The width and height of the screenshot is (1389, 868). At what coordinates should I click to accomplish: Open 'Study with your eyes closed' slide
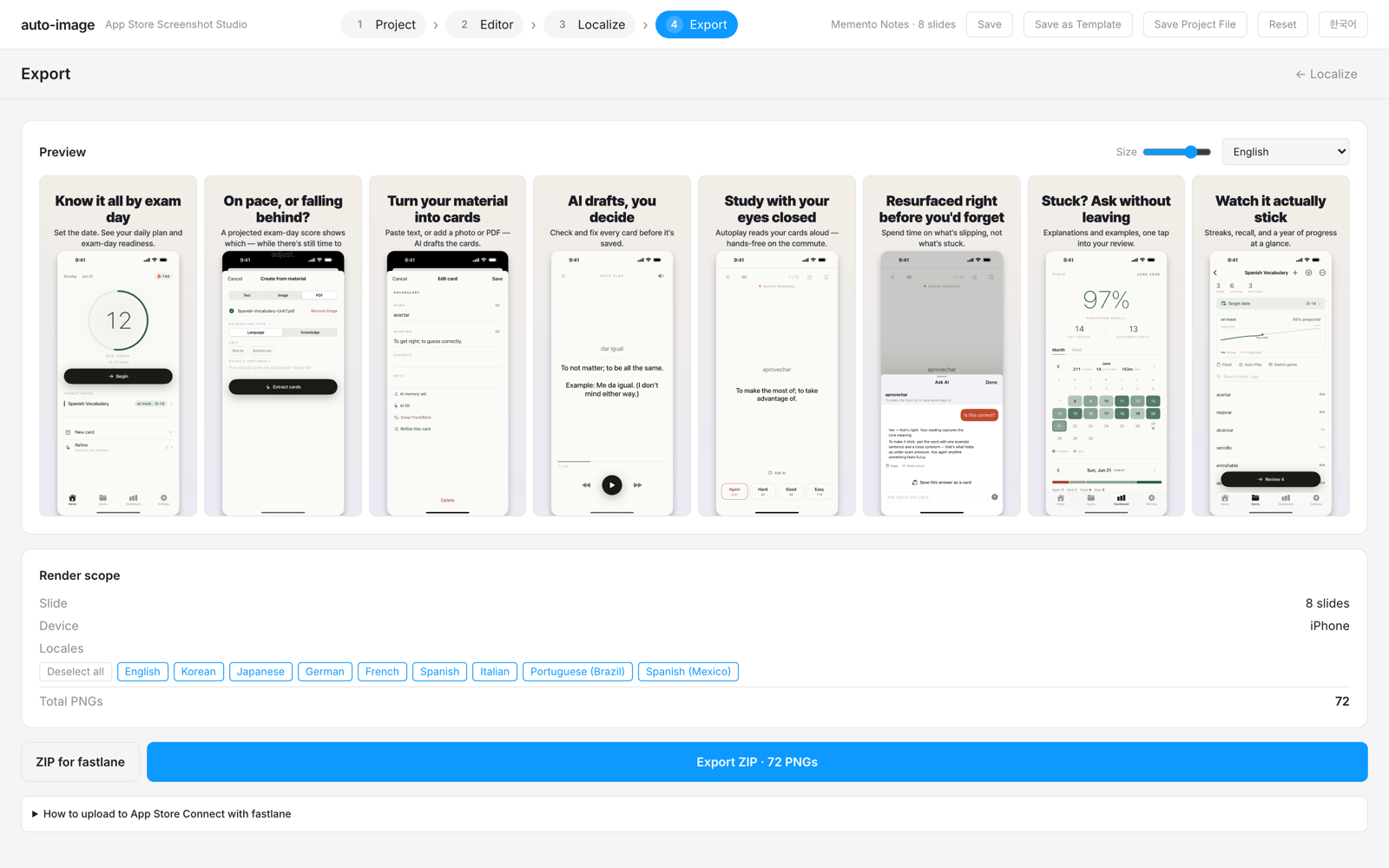click(777, 345)
